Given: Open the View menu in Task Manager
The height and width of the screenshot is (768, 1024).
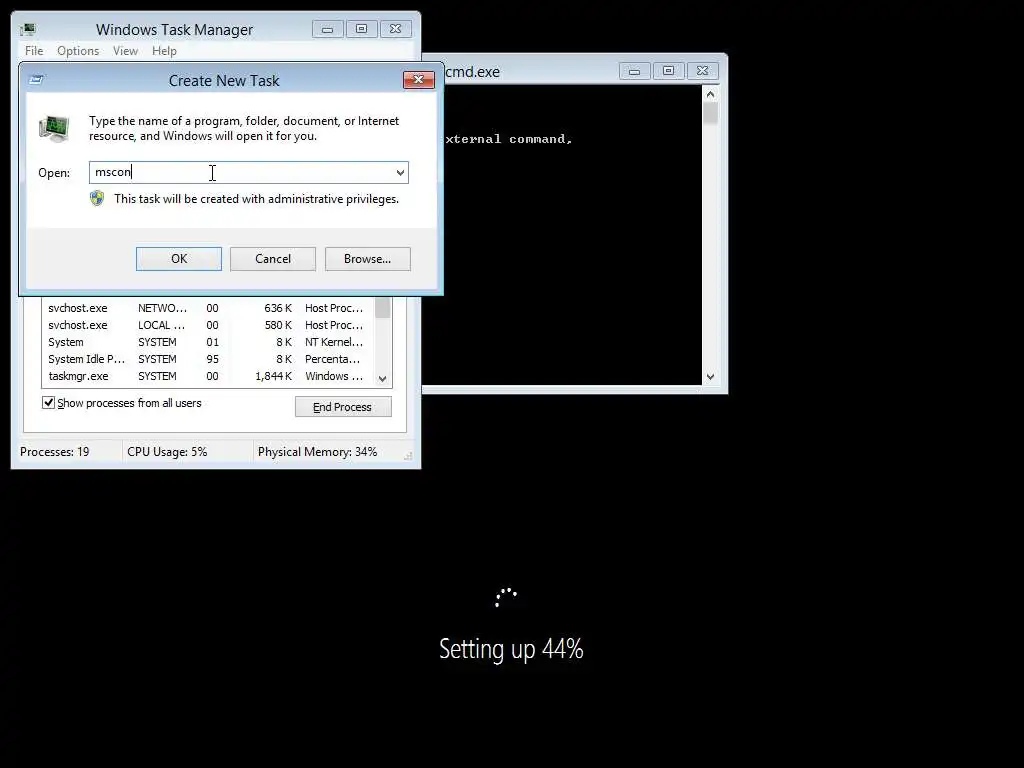Looking at the screenshot, I should (125, 51).
